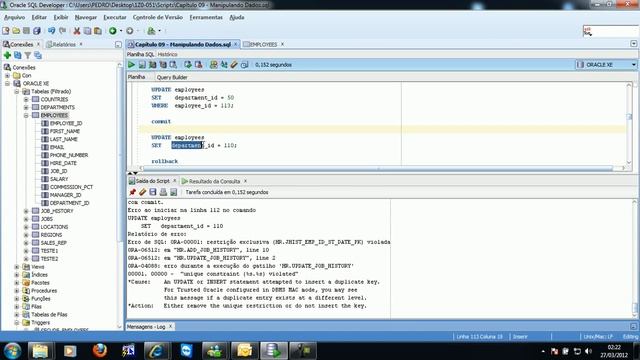The height and width of the screenshot is (360, 640).
Task: Click the Open folder icon in main toolbar
Action: tap(16, 31)
